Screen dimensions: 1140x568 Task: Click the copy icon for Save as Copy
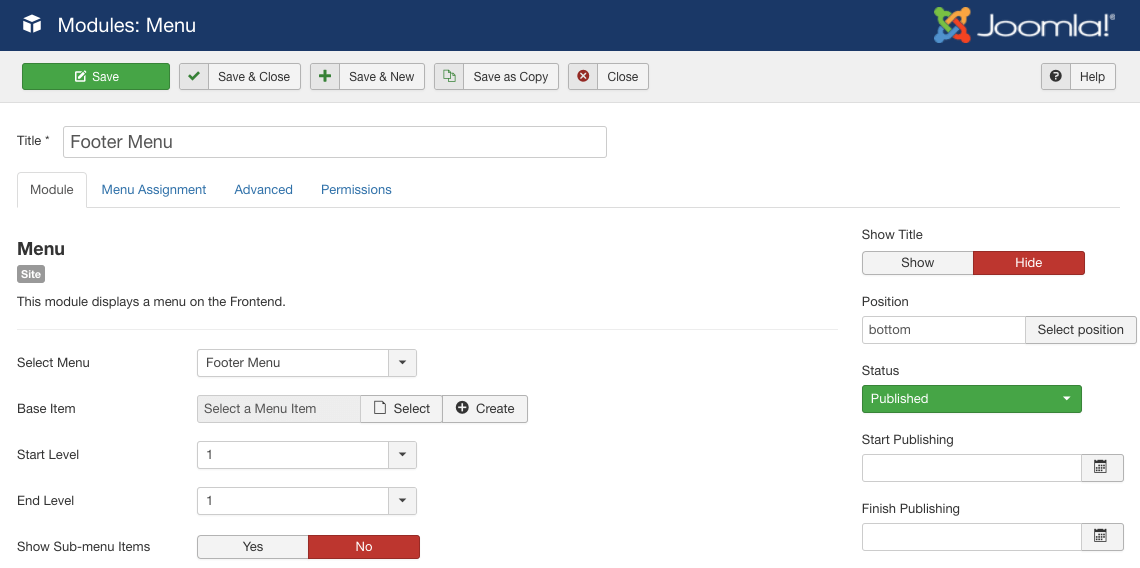[449, 77]
